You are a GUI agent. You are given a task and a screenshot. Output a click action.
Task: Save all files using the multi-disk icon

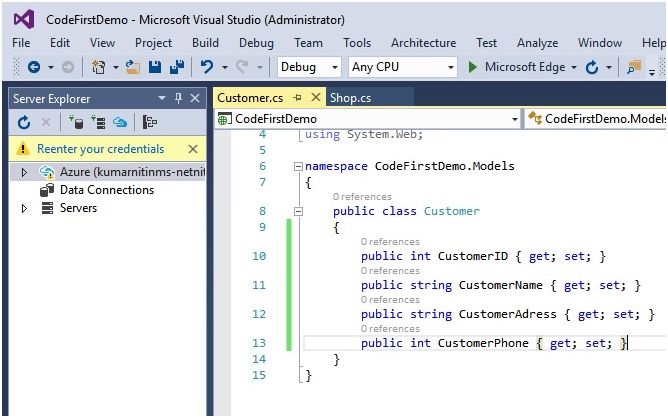(177, 67)
